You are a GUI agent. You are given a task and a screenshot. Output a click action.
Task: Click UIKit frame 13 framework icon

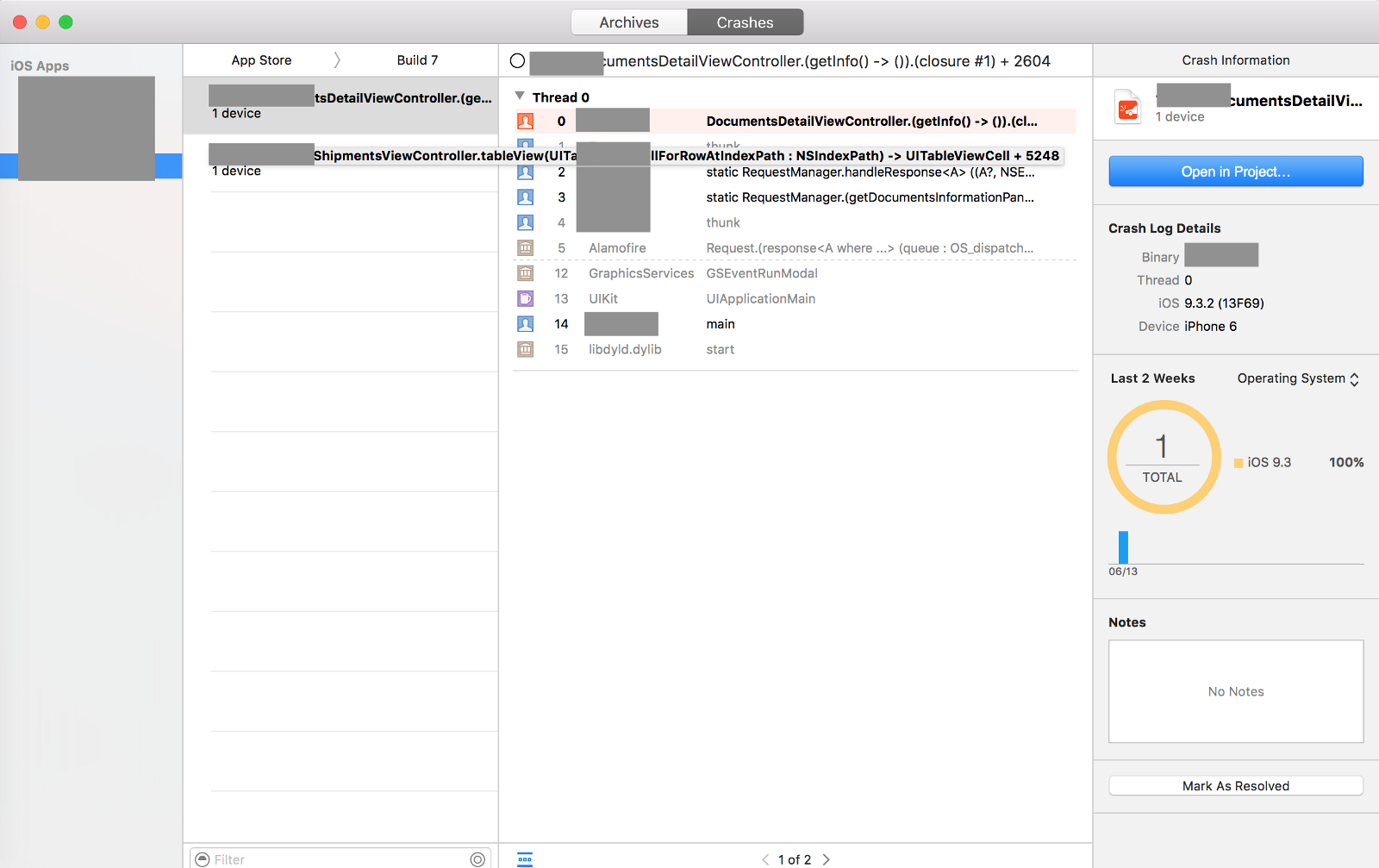525,299
